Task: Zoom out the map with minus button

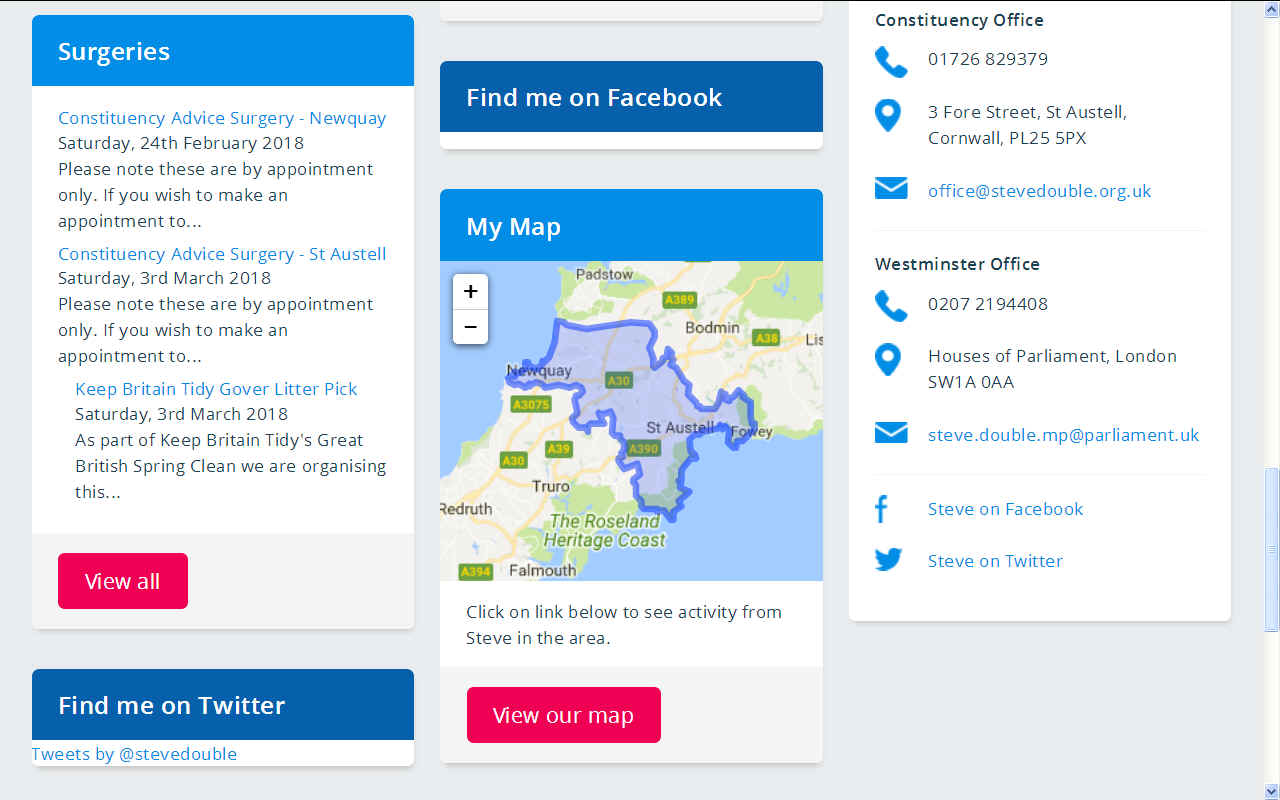Action: (x=470, y=327)
